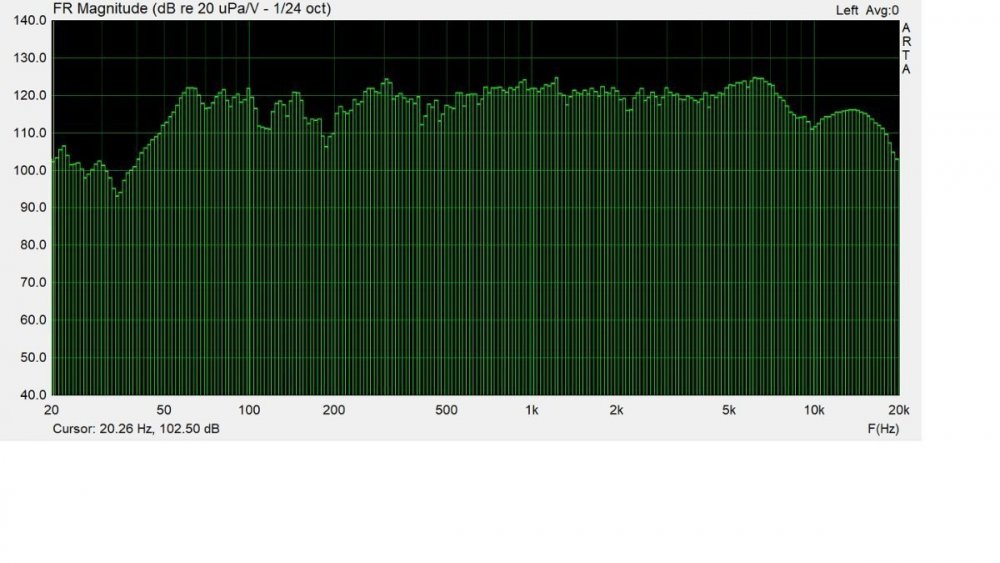
Task: Click the 10k frequency axis label
Action: tap(814, 410)
